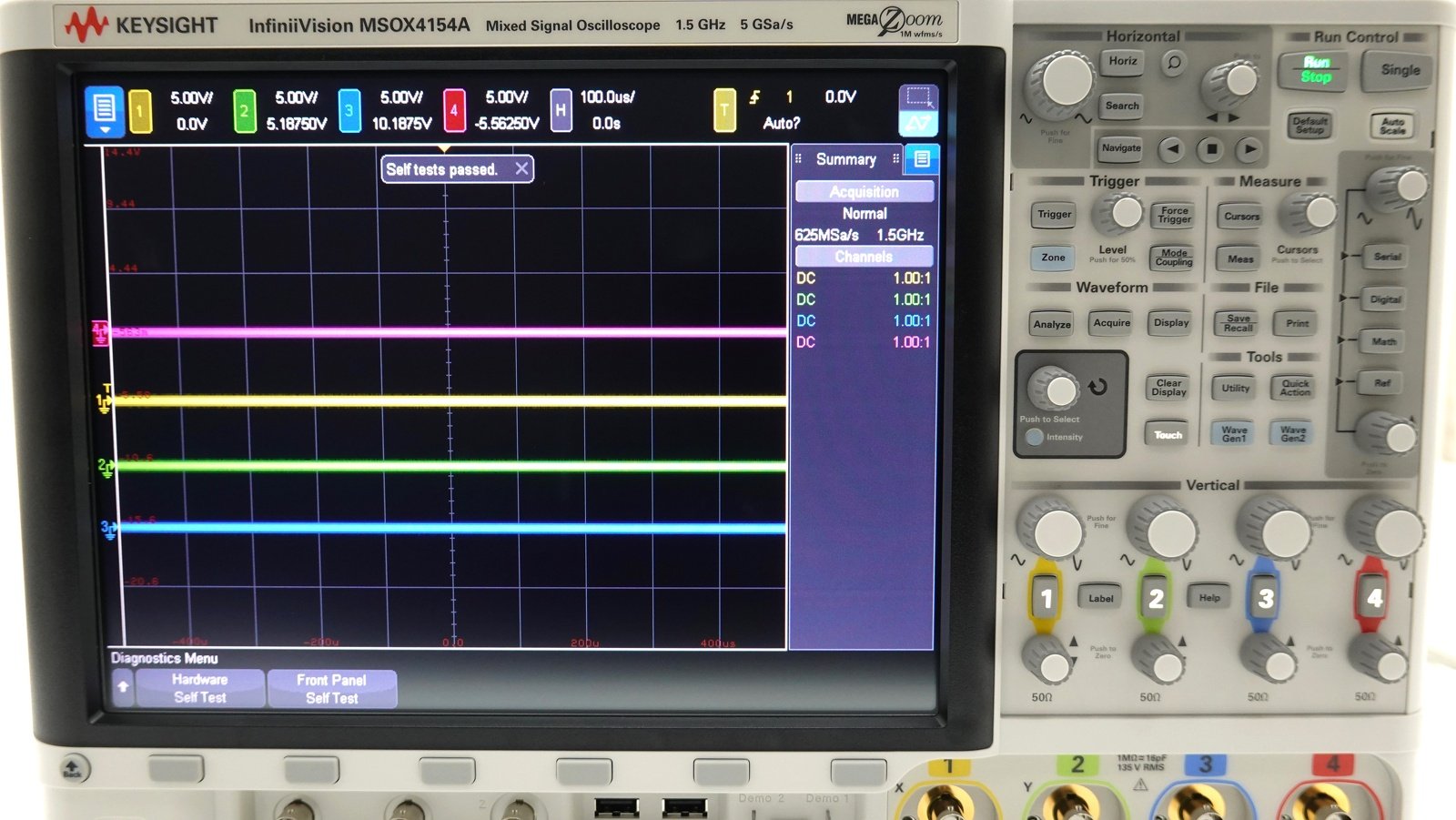1456x820 pixels.
Task: Push the Navigate button
Action: pyautogui.click(x=1121, y=148)
